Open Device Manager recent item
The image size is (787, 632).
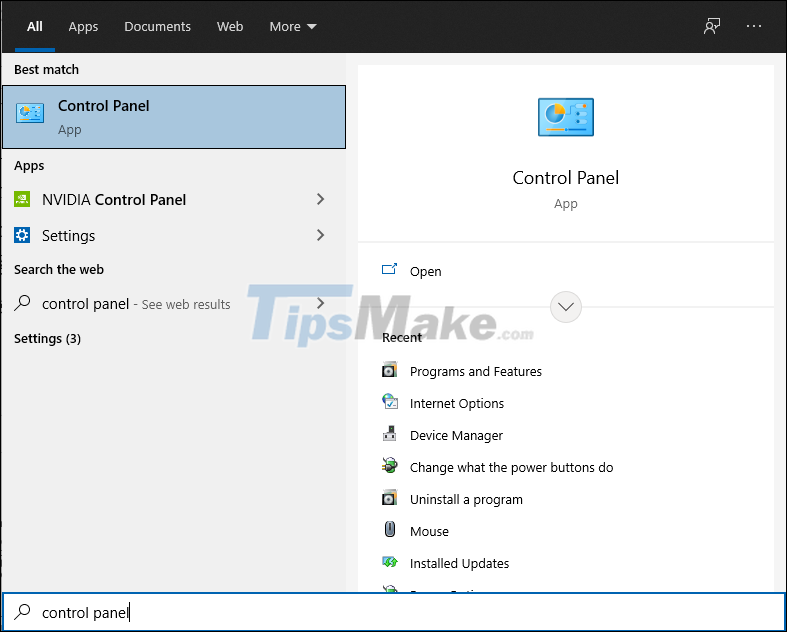coord(456,435)
